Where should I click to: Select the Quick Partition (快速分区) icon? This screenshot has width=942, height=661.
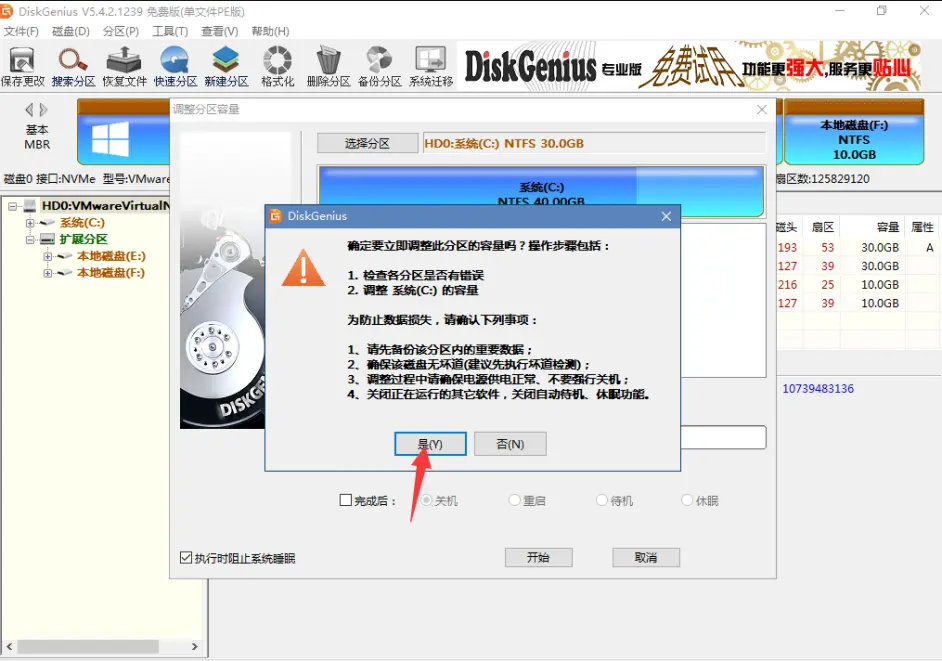click(x=175, y=67)
